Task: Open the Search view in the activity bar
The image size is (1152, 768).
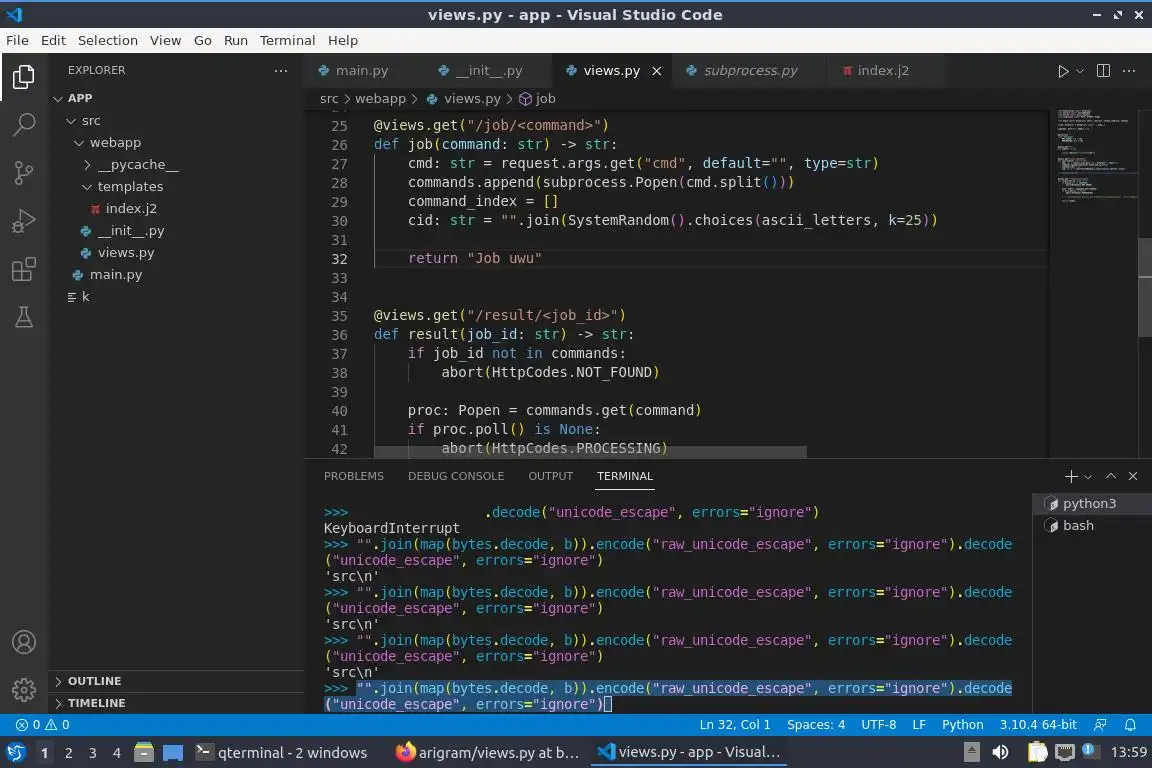Action: pyautogui.click(x=24, y=124)
